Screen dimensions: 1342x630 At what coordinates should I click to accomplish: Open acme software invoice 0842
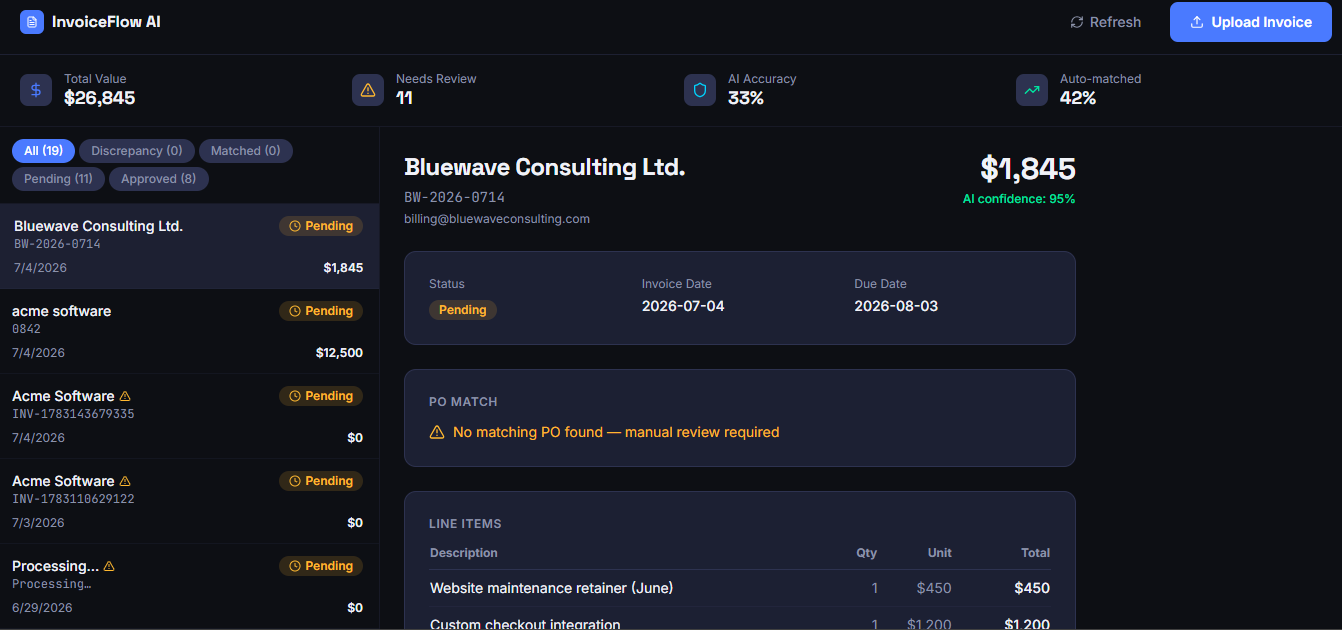point(189,332)
